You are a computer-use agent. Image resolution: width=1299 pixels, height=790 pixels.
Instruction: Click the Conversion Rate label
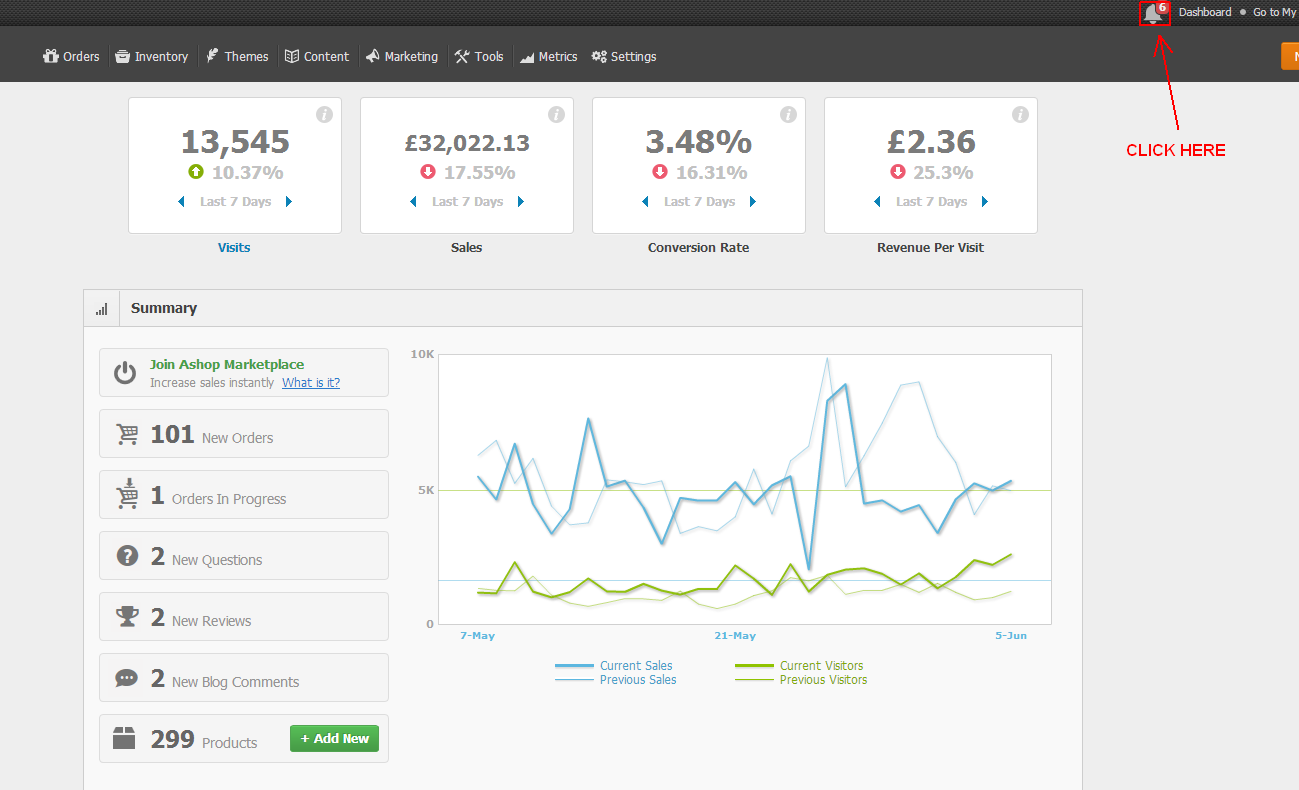[x=698, y=247]
